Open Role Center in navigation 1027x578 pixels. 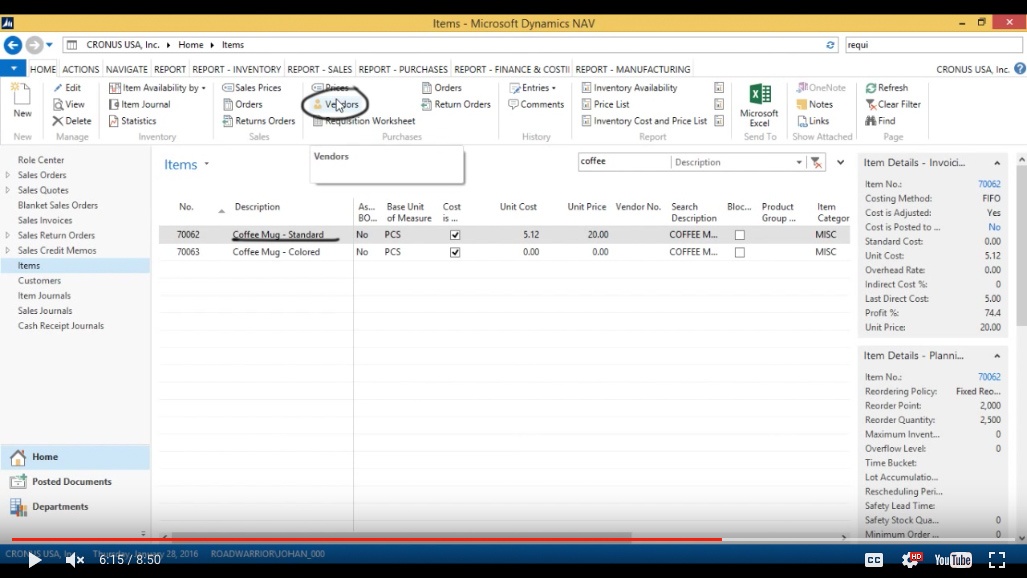41,160
